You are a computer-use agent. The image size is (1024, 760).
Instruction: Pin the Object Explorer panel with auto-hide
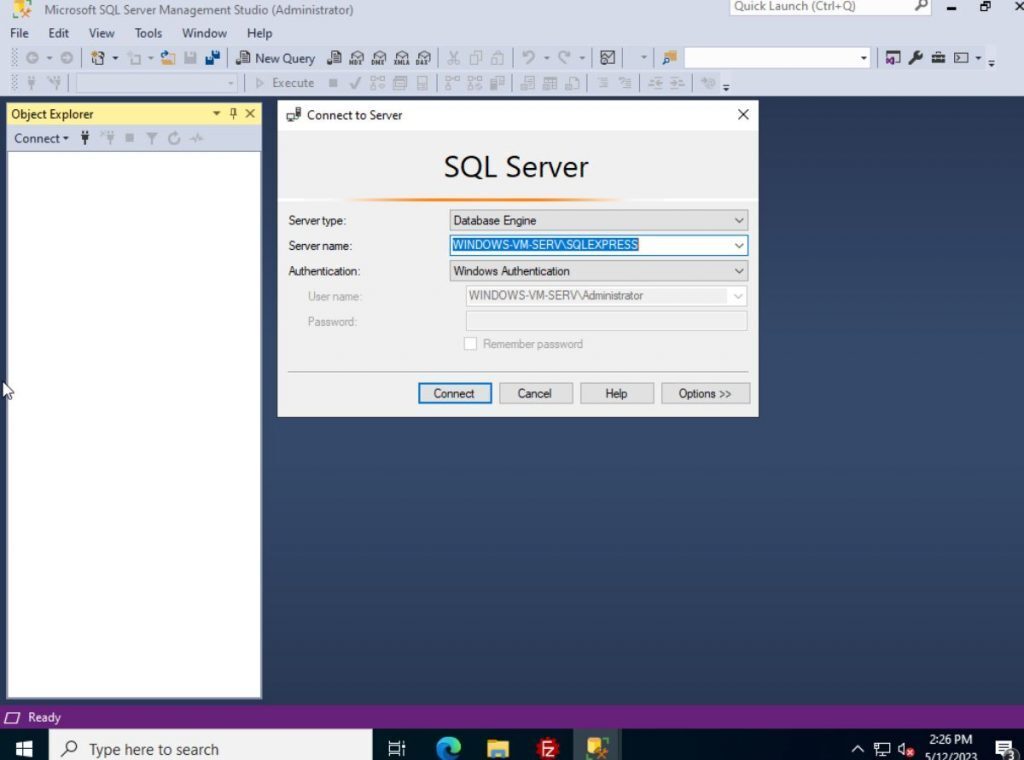(233, 114)
